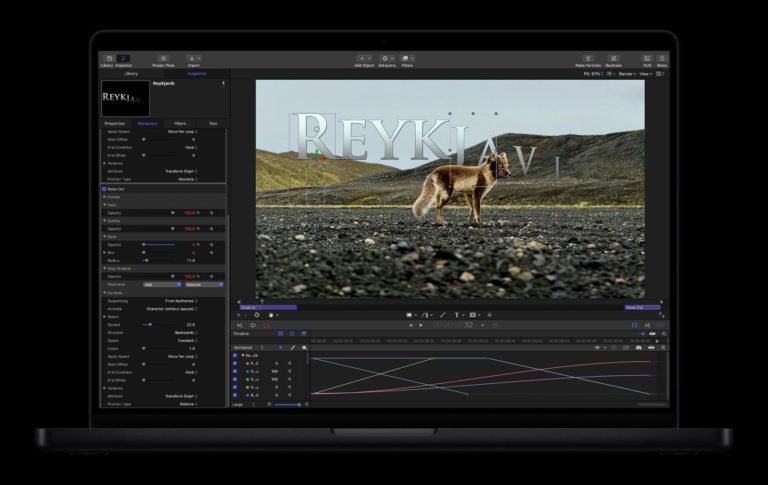Screen dimensions: 768x485
Task: Toggle the Inspector toolbar button
Action: [123, 59]
